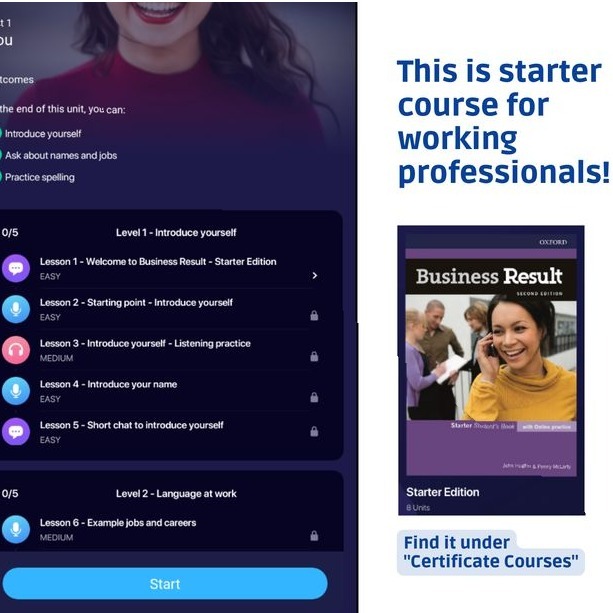Click the microphone icon for Lesson 6
613x613 pixels.
[x=16, y=529]
